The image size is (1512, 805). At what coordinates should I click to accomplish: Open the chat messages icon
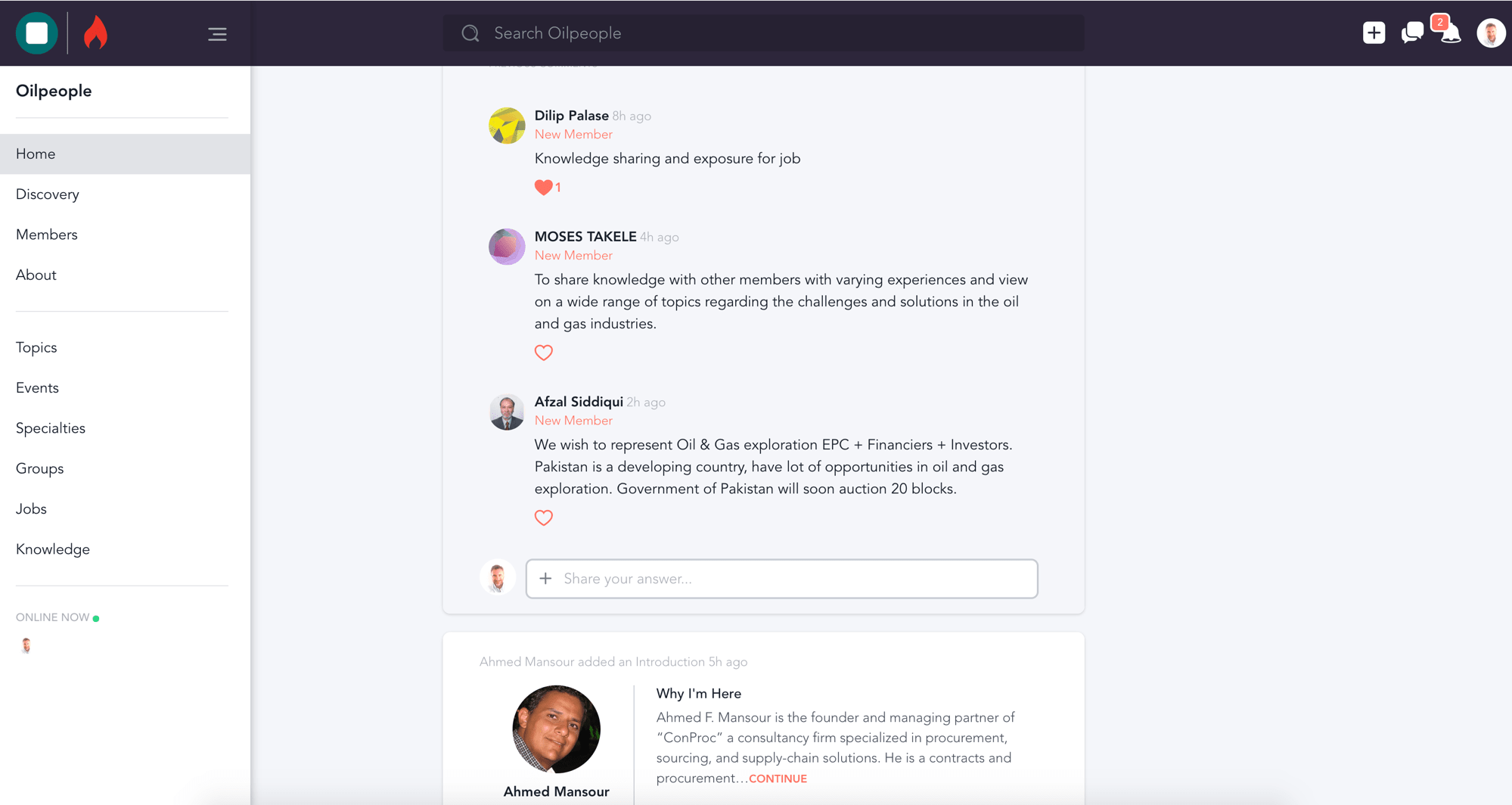[x=1411, y=33]
